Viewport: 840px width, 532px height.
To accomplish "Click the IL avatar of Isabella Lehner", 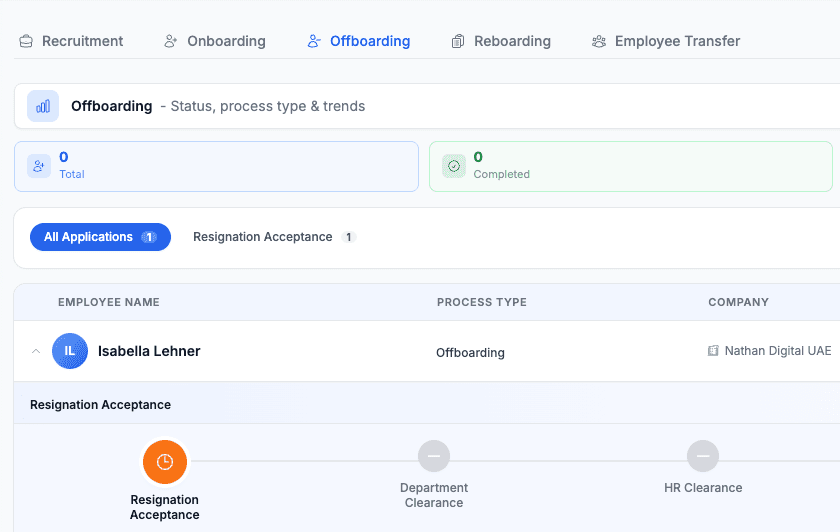I will pyautogui.click(x=70, y=351).
